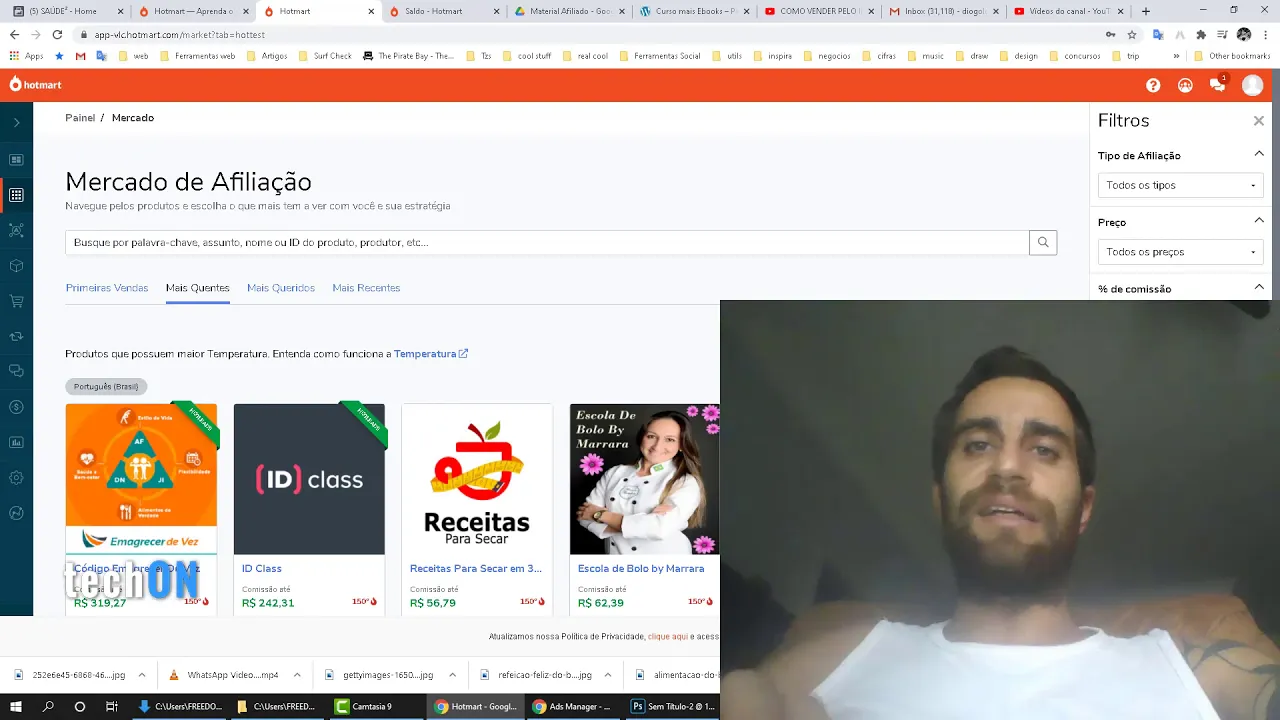Open the products cube icon in the sidebar
Image resolution: width=1280 pixels, height=720 pixels.
(x=16, y=266)
